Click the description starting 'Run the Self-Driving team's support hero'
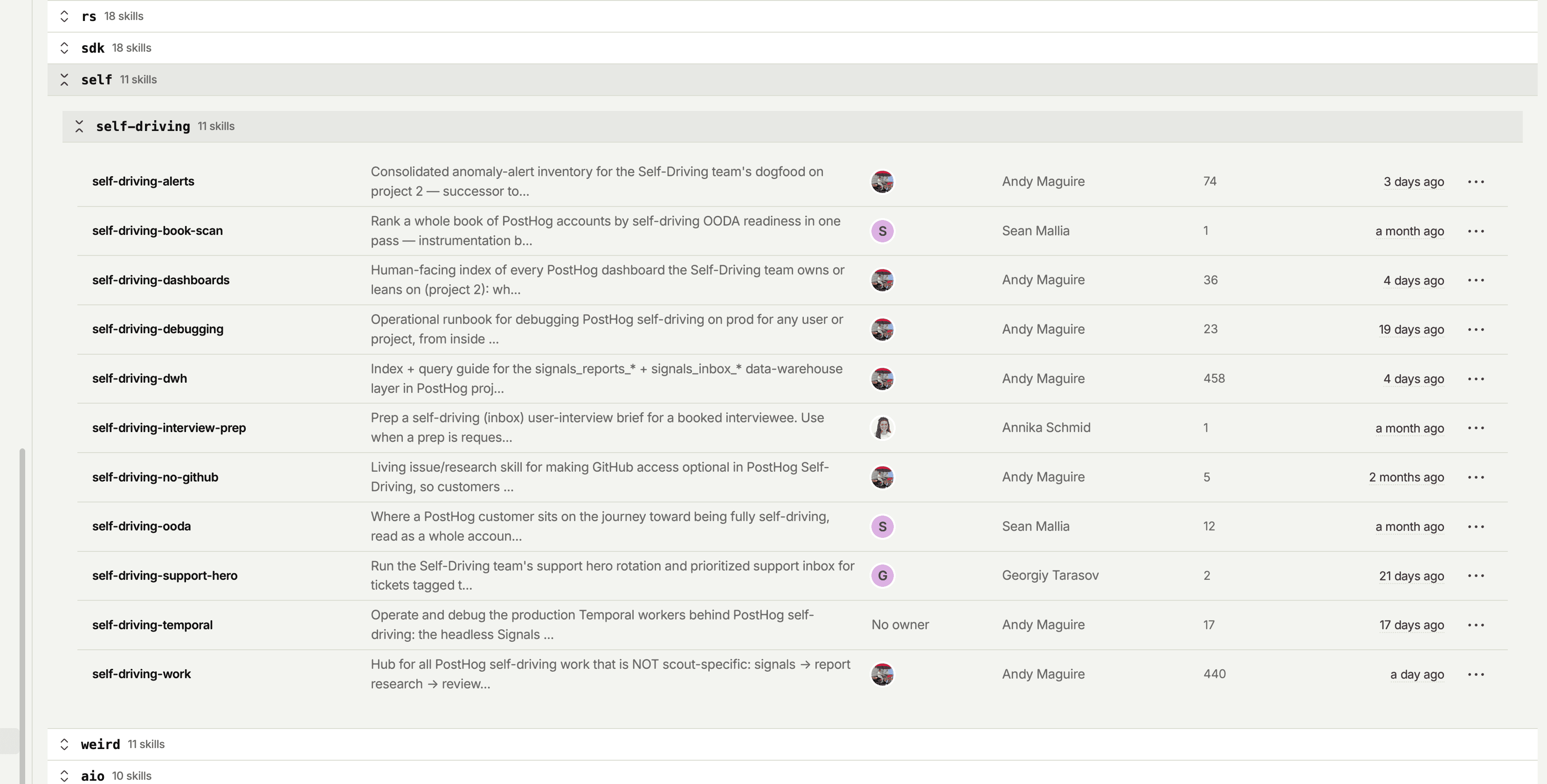 point(612,575)
